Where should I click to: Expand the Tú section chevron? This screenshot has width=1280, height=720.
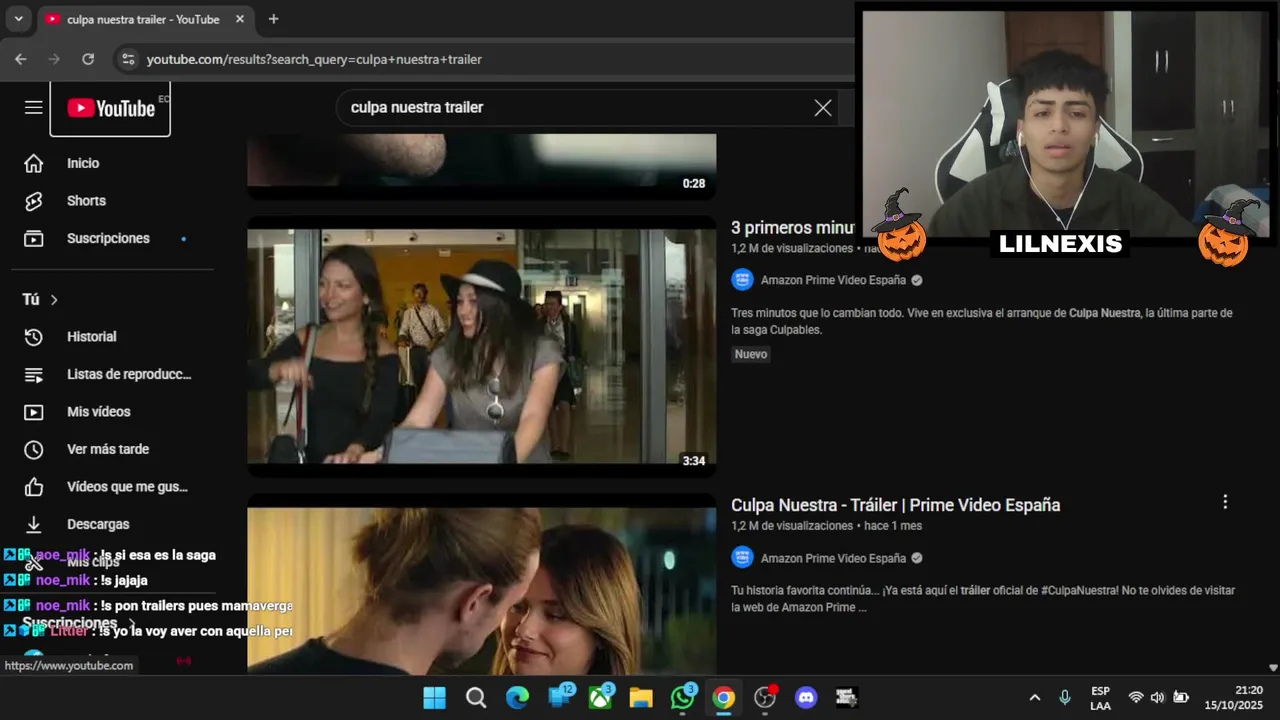coord(54,300)
